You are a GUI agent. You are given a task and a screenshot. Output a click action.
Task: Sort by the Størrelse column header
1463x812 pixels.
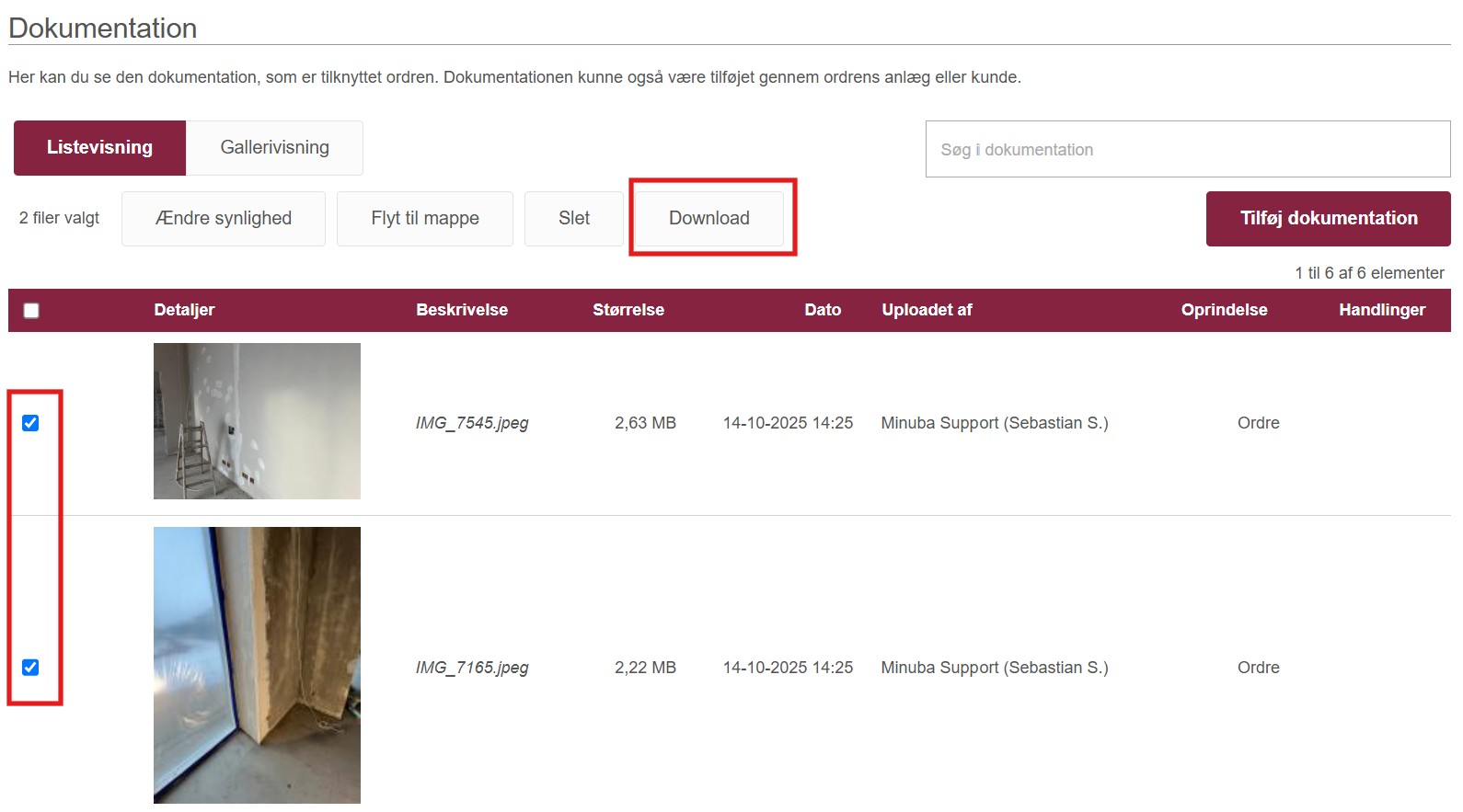[x=628, y=310]
